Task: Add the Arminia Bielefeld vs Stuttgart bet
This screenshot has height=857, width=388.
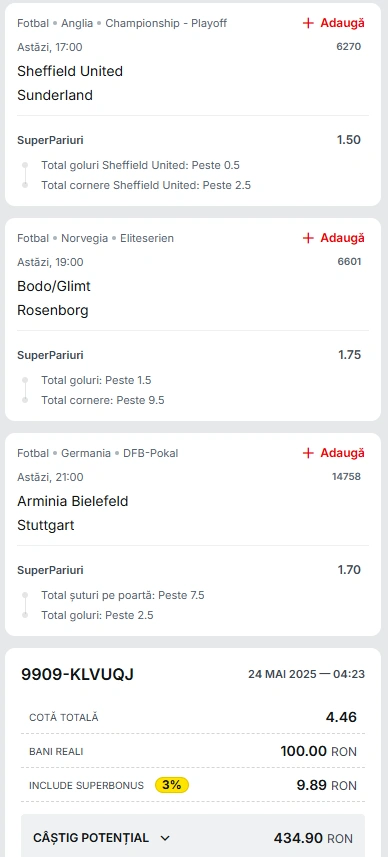Action: pyautogui.click(x=333, y=453)
